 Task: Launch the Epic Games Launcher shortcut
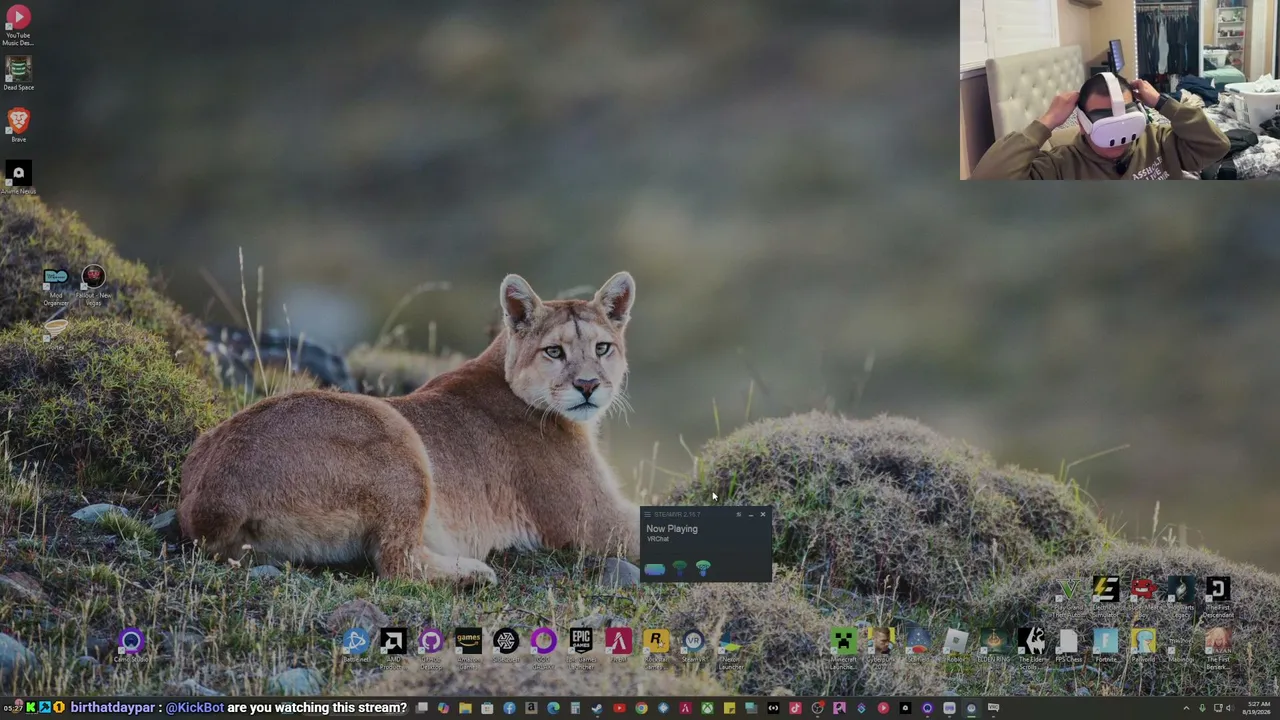[581, 648]
